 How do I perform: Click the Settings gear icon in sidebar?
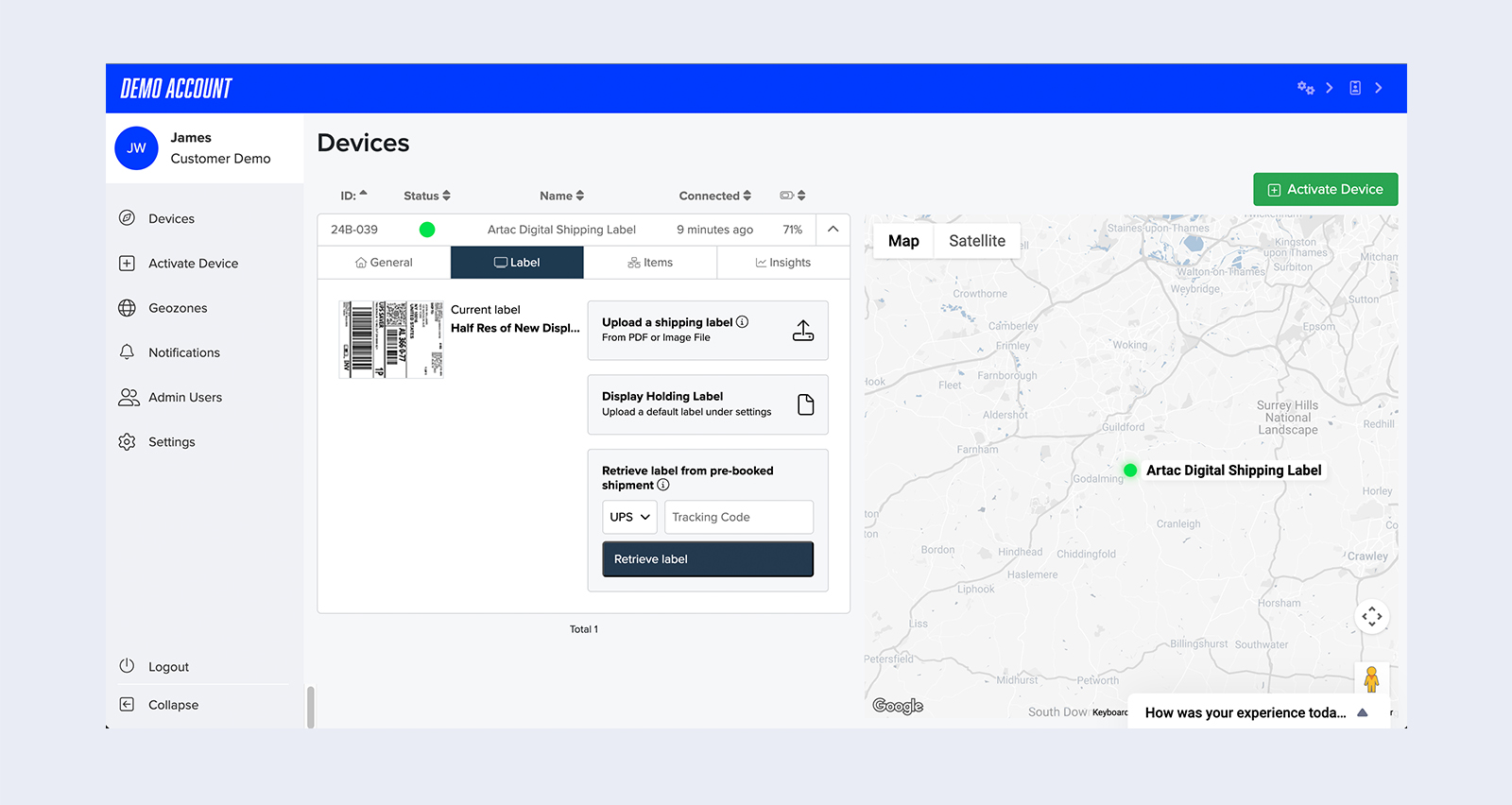(127, 441)
